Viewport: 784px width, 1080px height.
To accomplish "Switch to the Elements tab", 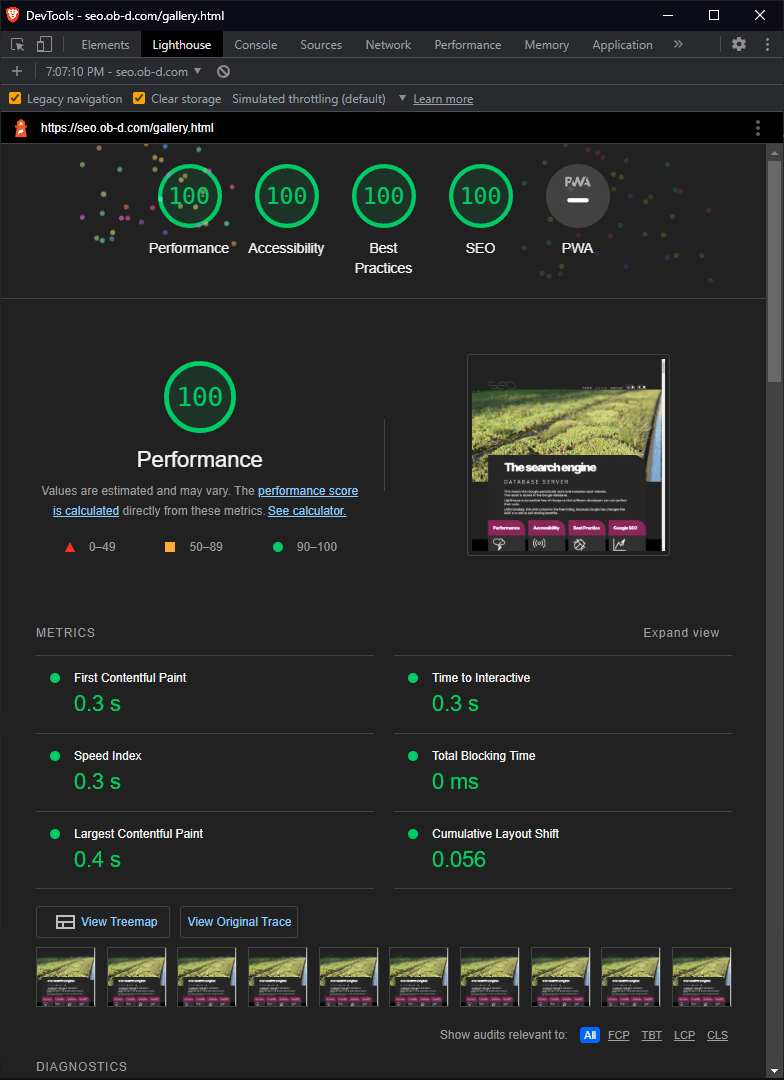I will tap(105, 45).
